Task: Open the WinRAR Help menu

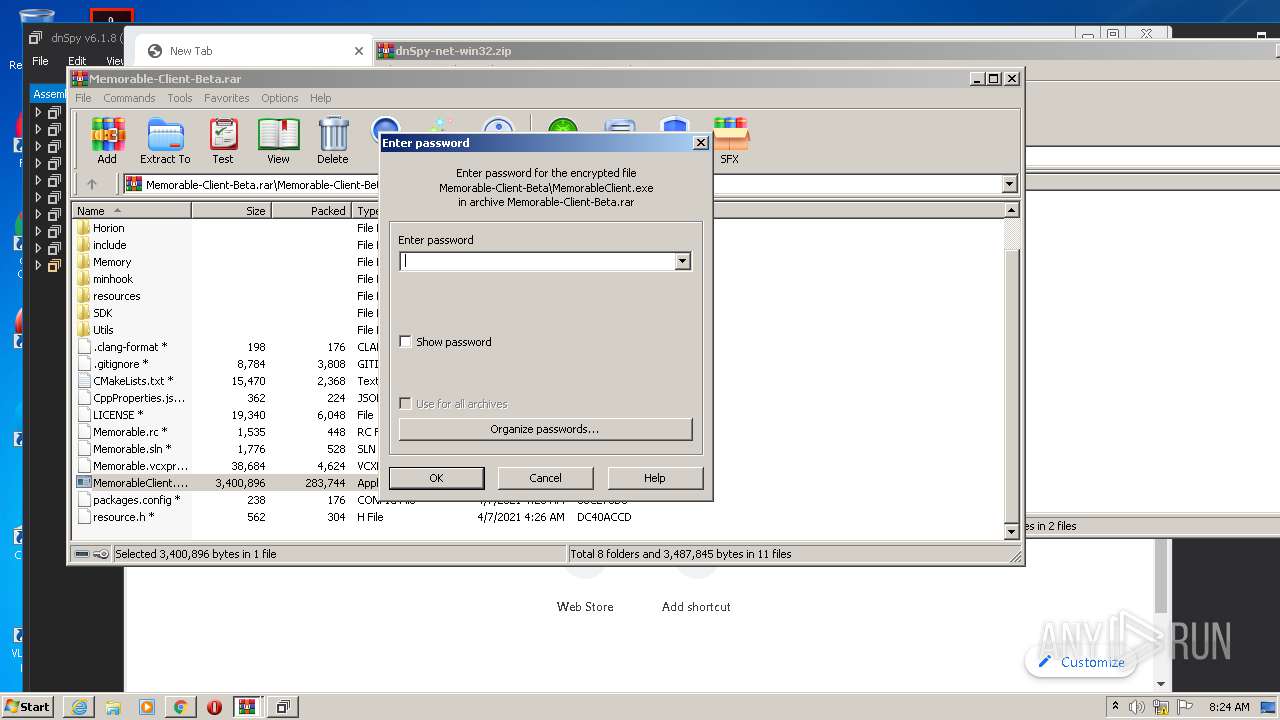Action: [320, 98]
